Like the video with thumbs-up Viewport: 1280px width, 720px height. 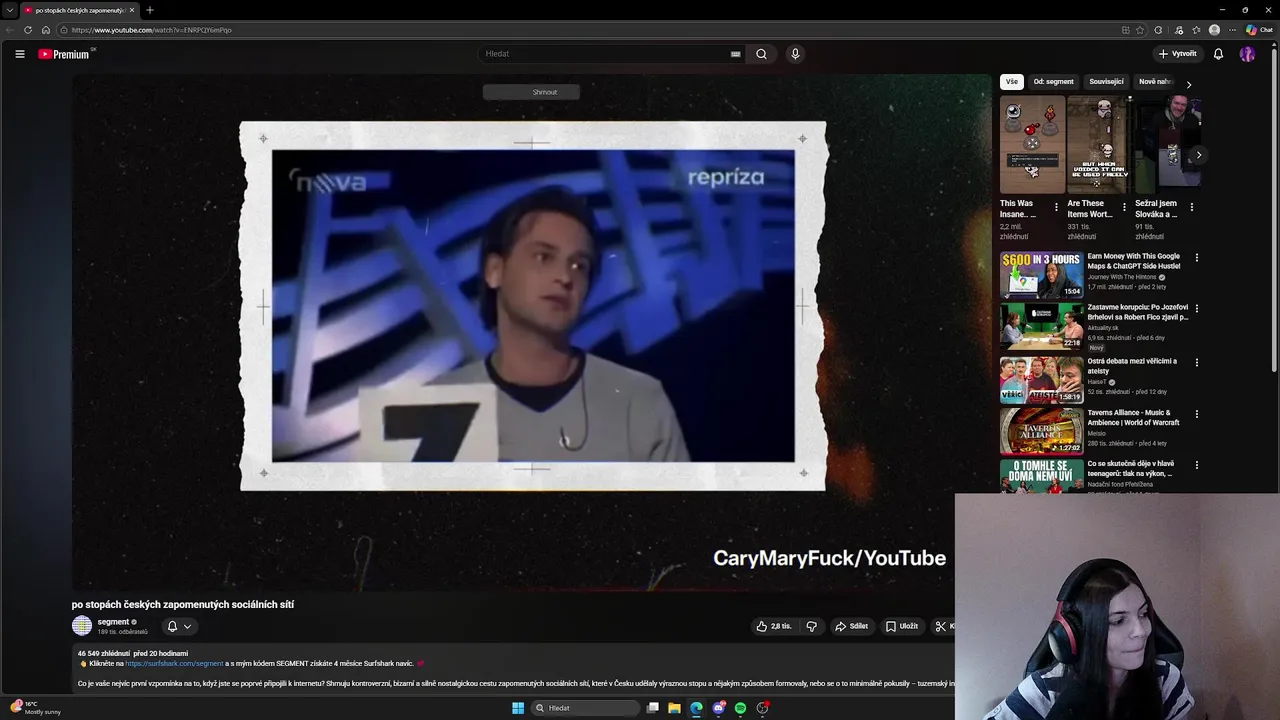774,626
